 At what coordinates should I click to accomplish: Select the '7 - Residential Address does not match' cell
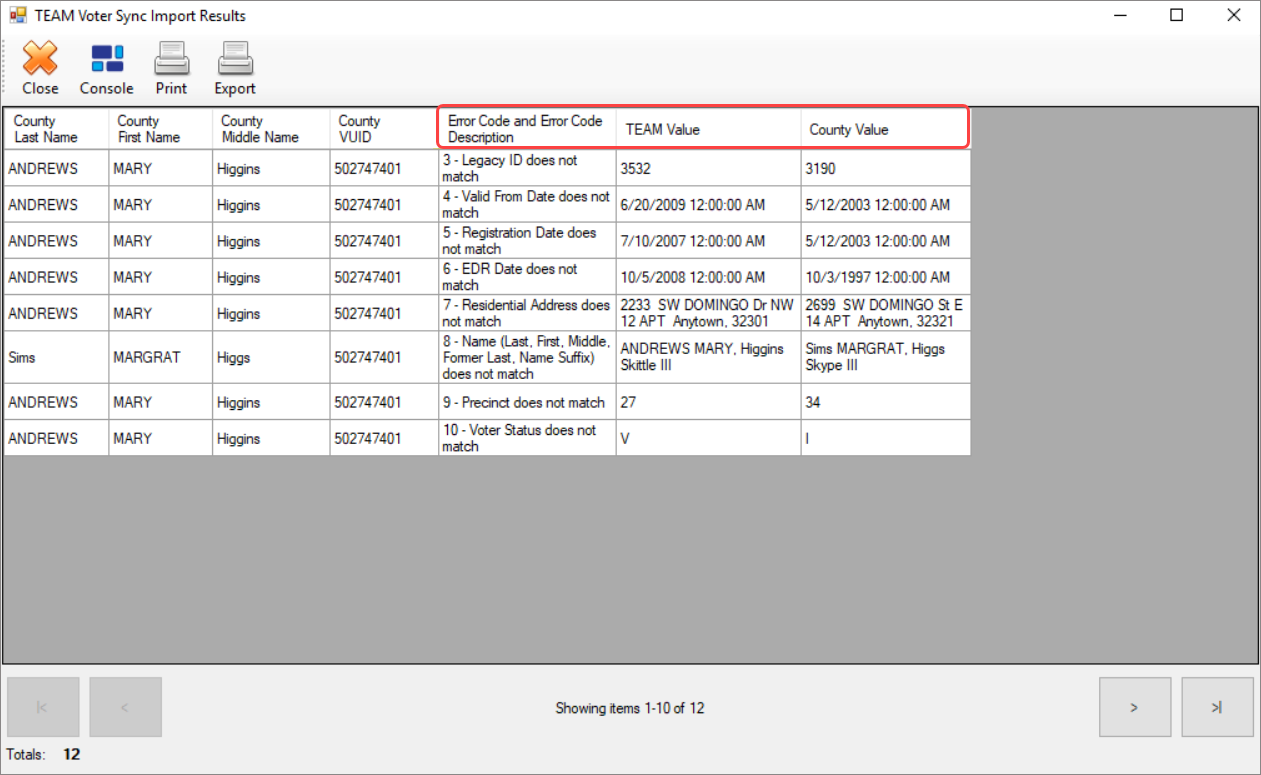527,313
